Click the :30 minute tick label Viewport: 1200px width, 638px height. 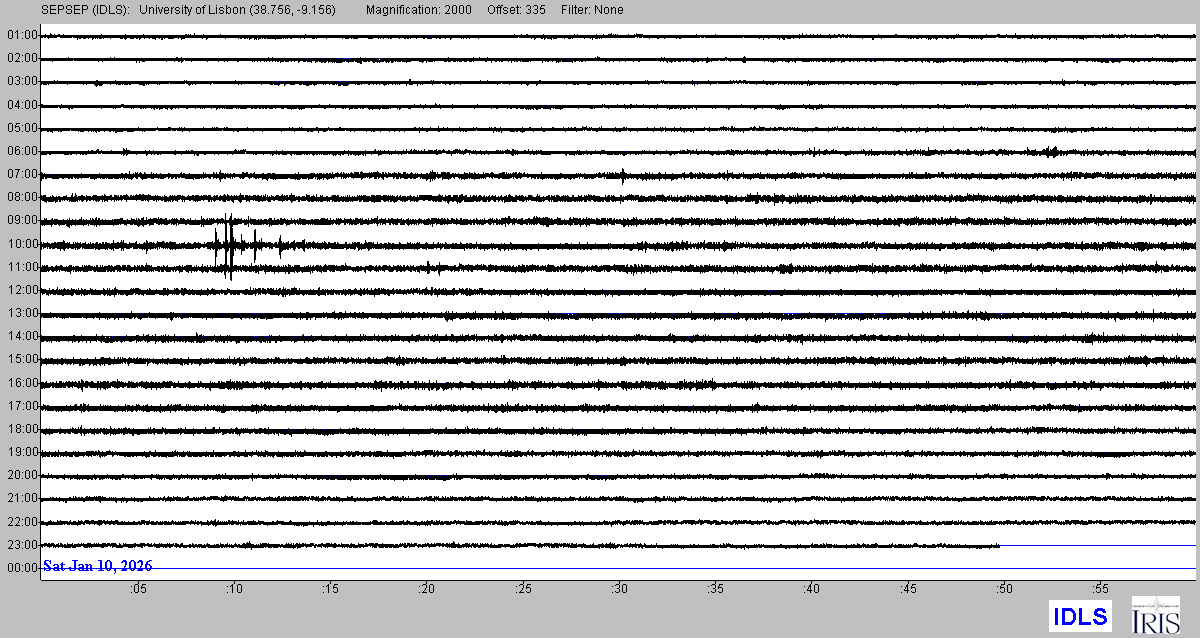click(x=619, y=589)
